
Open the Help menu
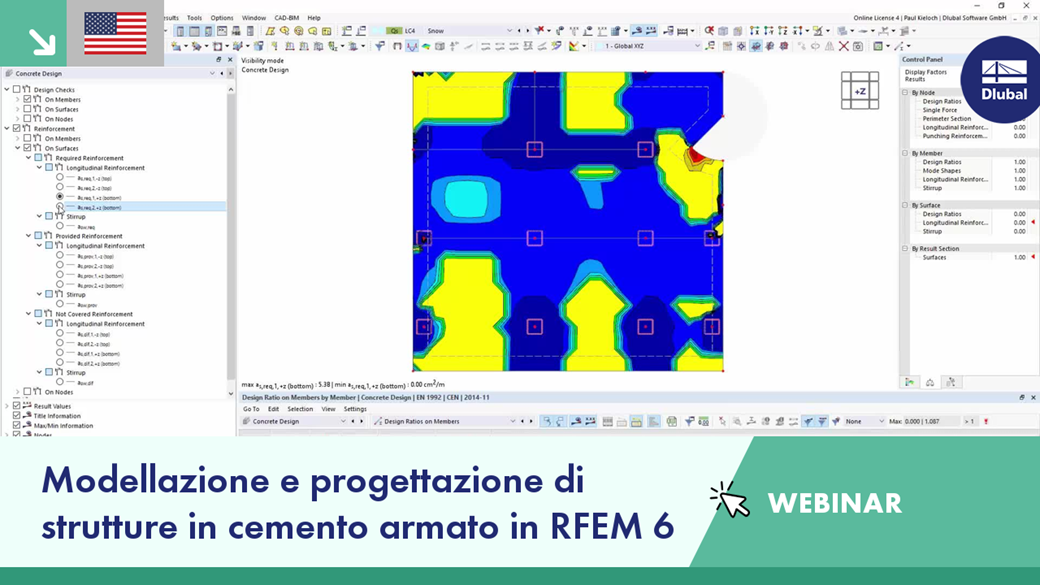coord(314,18)
